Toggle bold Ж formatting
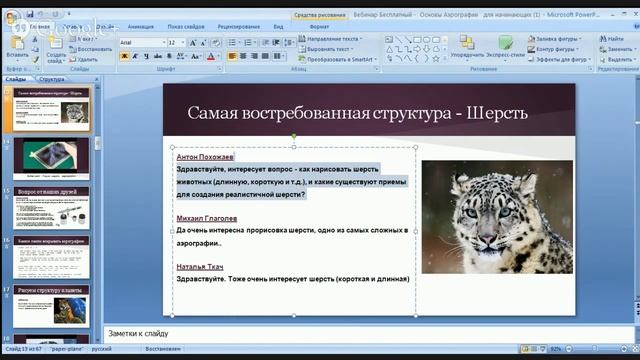640x360 pixels. pyautogui.click(x=124, y=56)
